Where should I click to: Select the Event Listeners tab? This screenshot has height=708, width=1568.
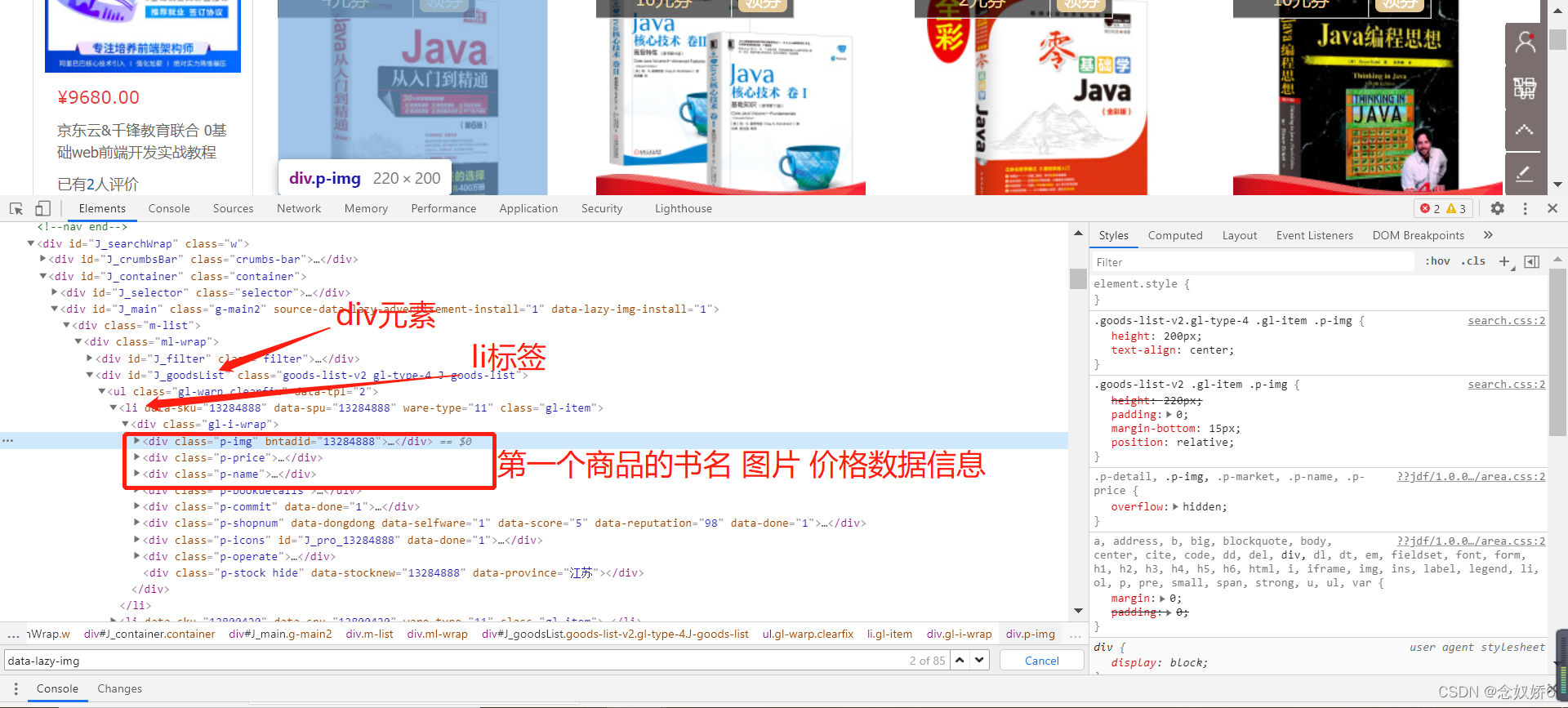[x=1315, y=235]
